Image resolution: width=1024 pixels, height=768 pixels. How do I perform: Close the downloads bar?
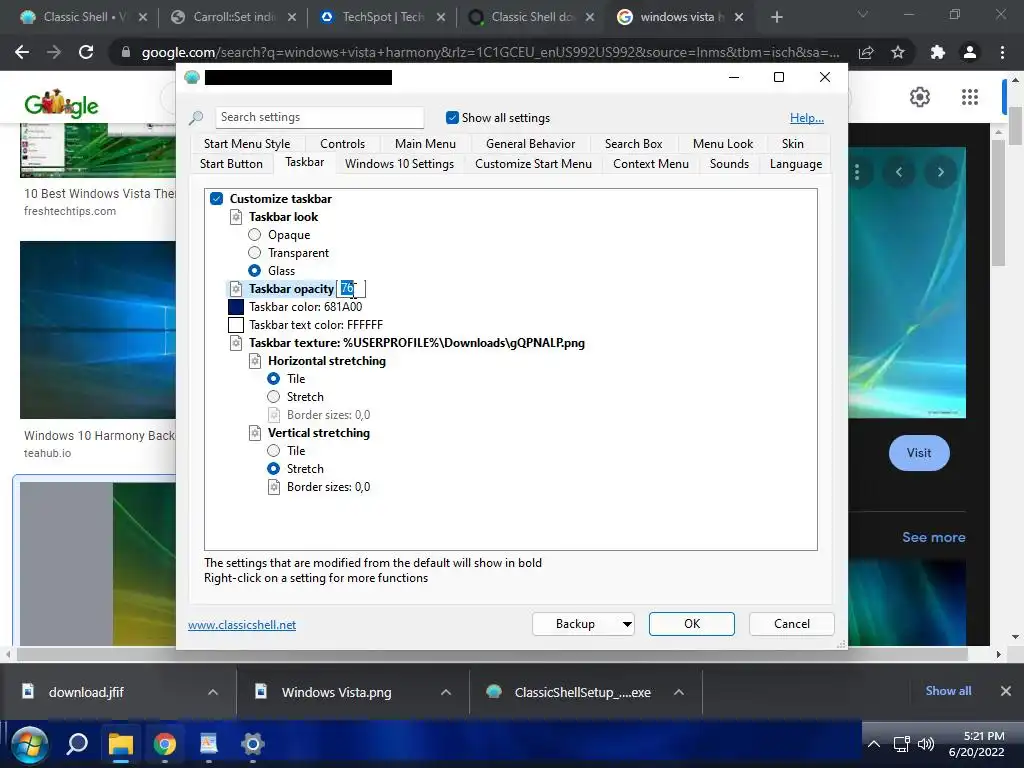pyautogui.click(x=1006, y=691)
